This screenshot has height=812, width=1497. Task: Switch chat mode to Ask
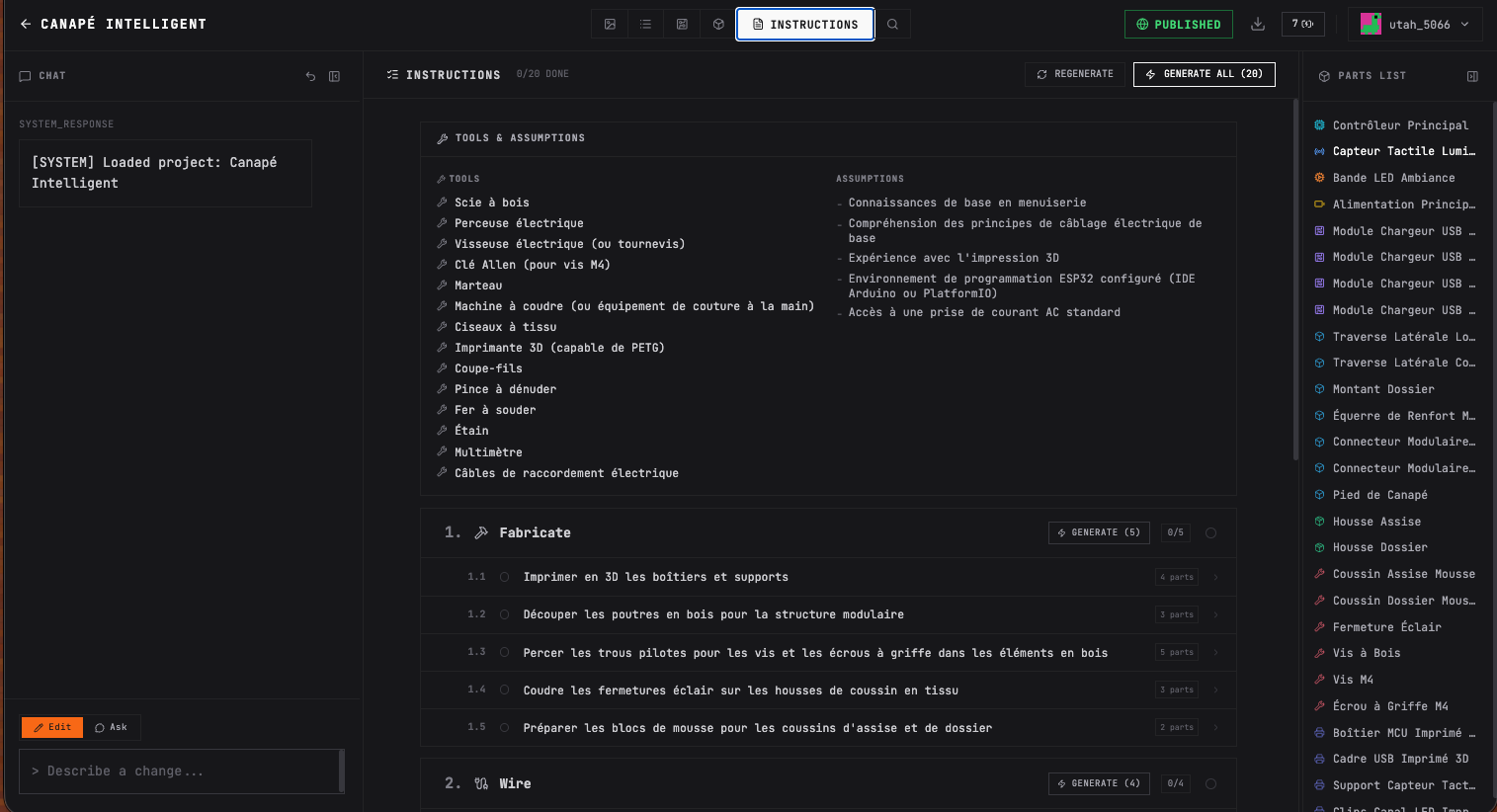point(112,727)
